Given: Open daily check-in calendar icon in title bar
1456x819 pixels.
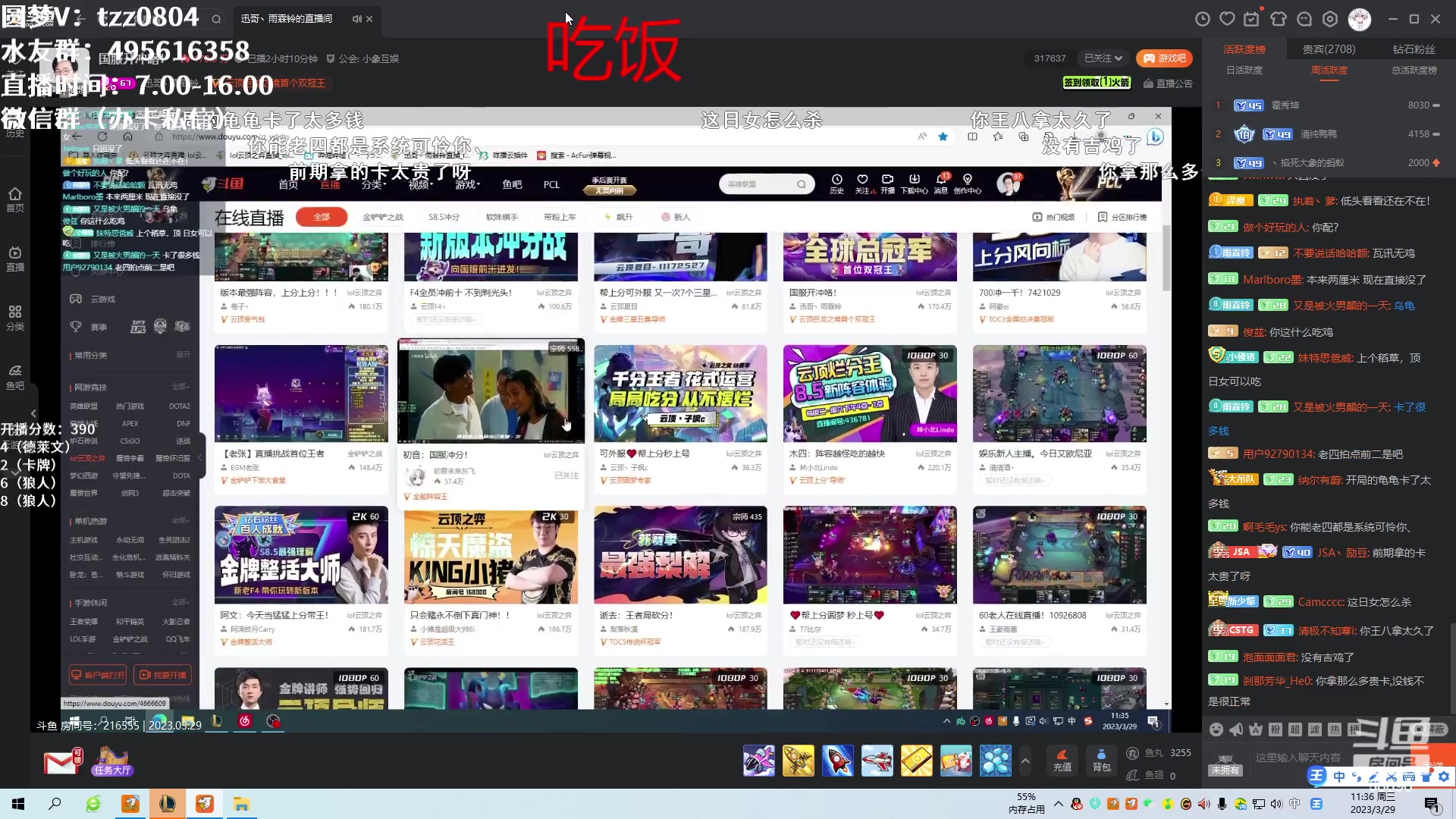Looking at the screenshot, I should [1252, 19].
